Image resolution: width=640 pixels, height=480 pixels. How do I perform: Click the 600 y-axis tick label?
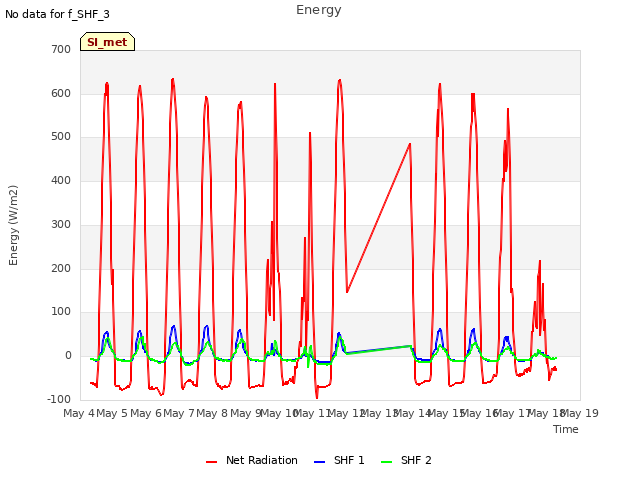pos(61,93)
